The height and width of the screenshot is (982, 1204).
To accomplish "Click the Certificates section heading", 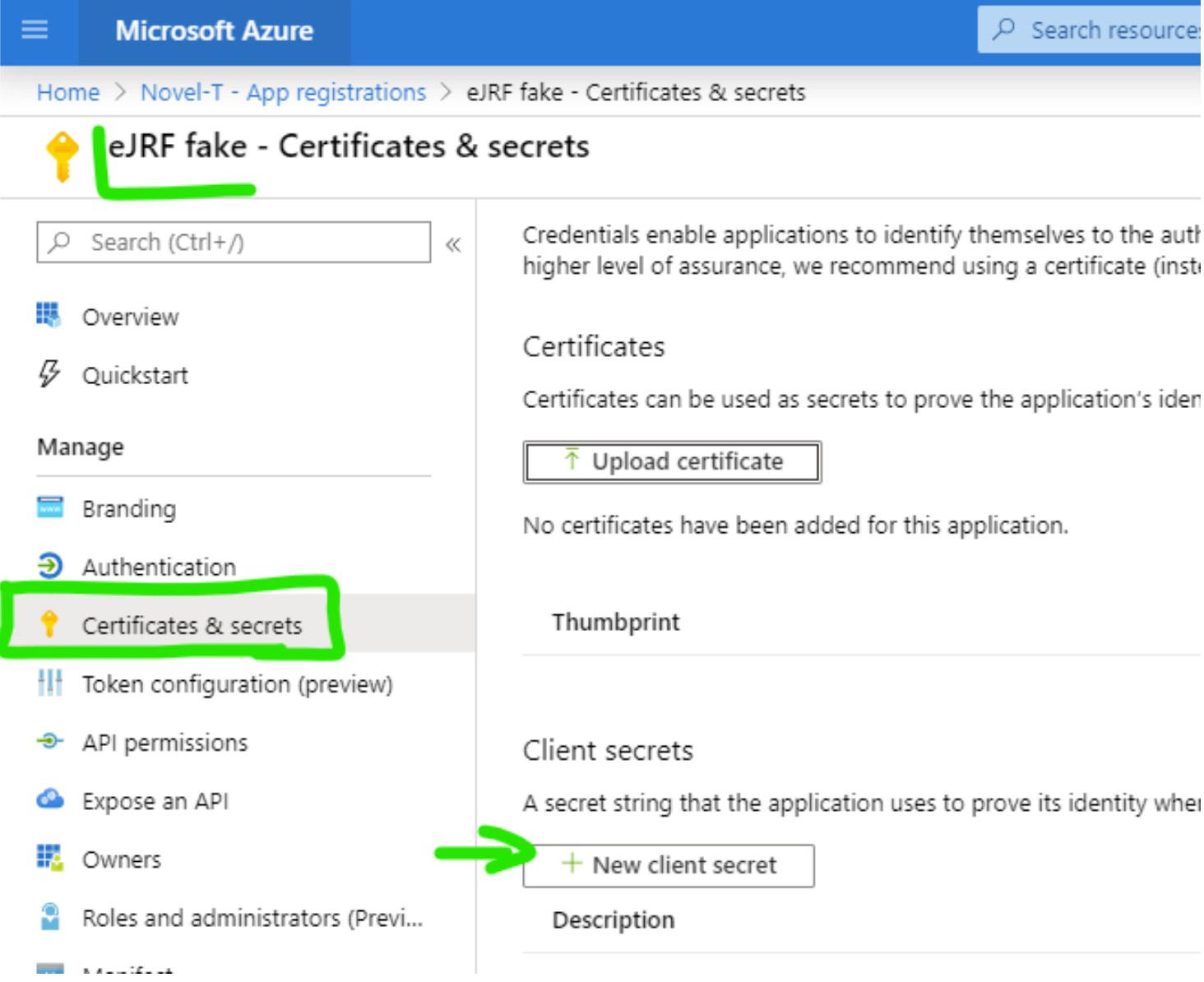I will (595, 348).
